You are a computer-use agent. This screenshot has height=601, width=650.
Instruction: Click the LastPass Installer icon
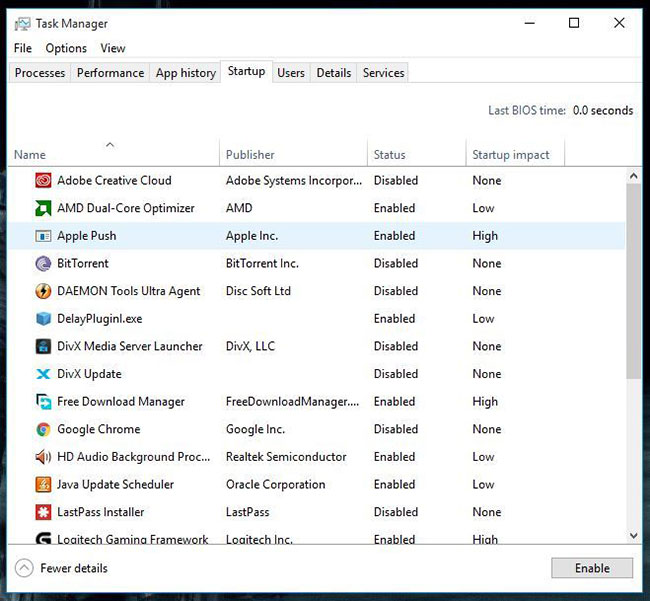[43, 512]
